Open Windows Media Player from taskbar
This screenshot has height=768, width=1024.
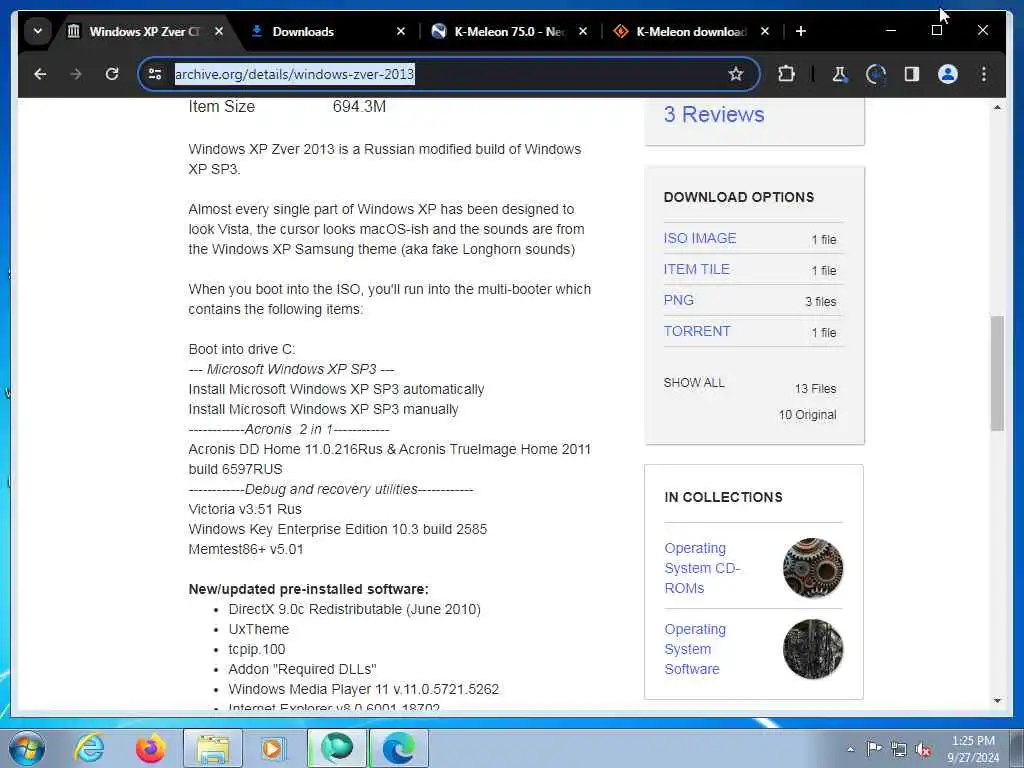(x=272, y=748)
